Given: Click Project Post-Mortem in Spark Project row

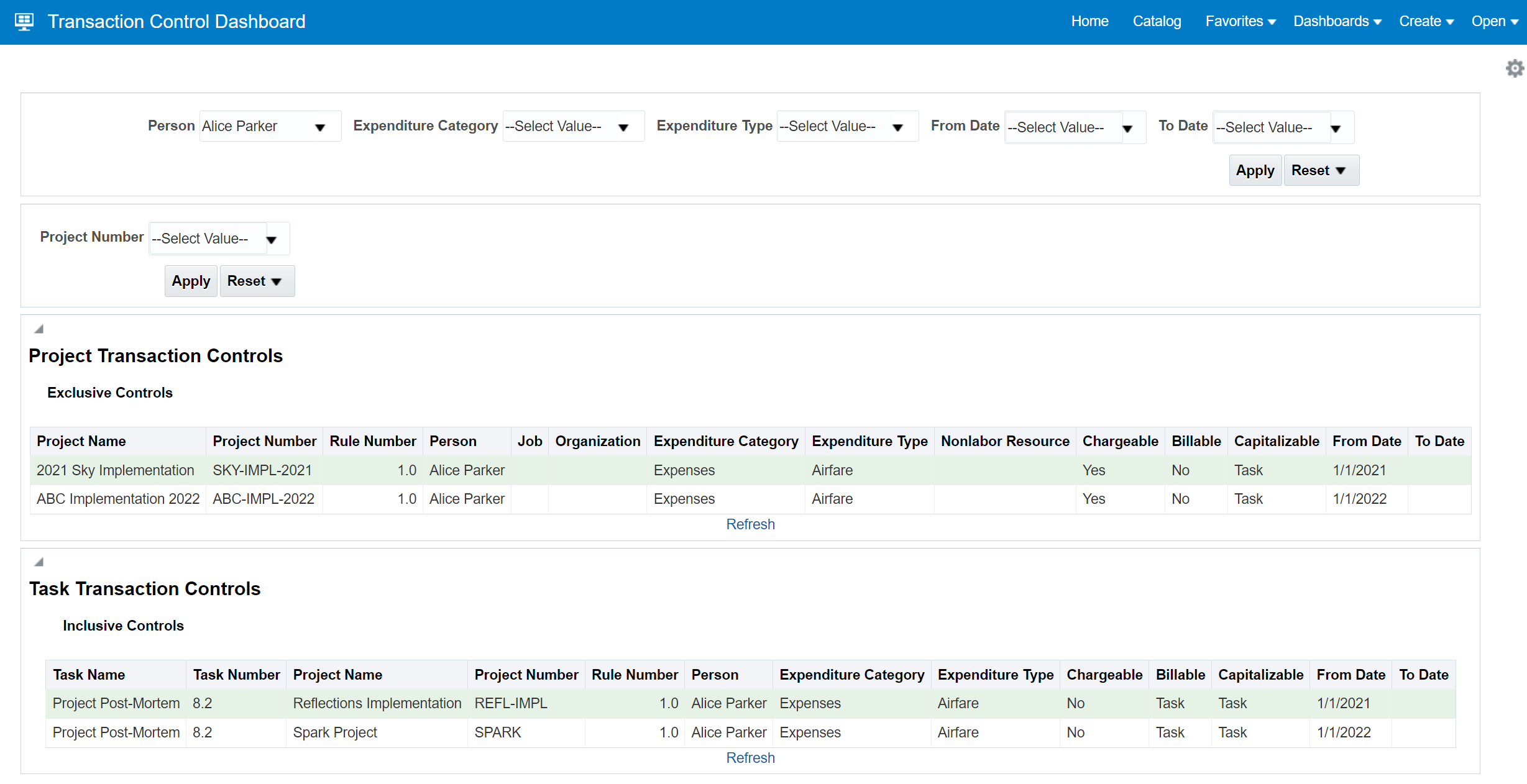Looking at the screenshot, I should 116,732.
